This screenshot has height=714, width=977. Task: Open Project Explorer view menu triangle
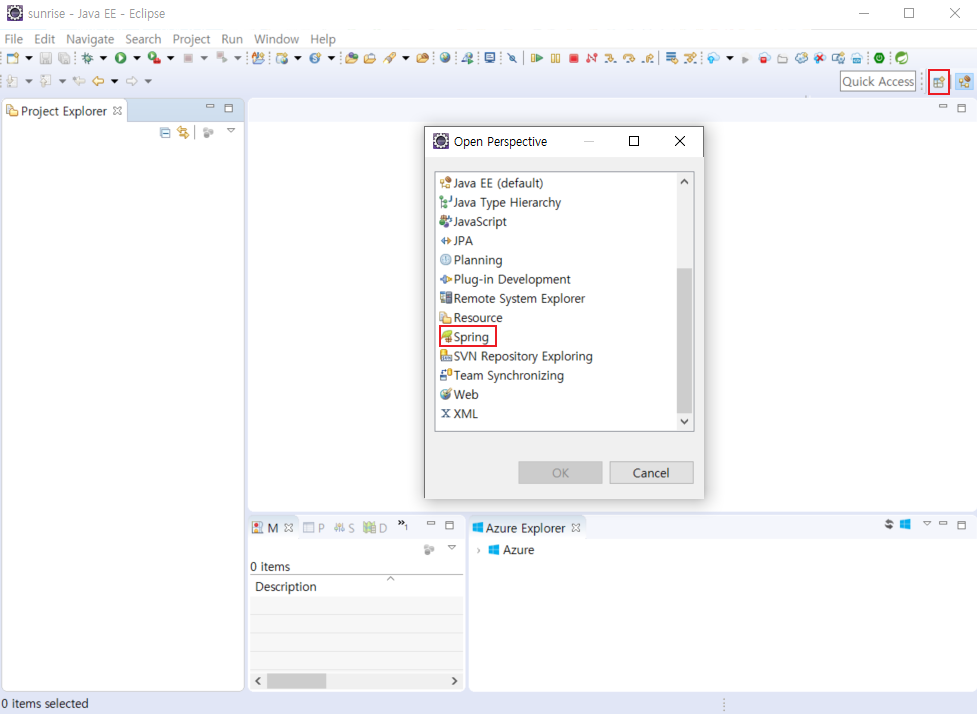[x=231, y=131]
